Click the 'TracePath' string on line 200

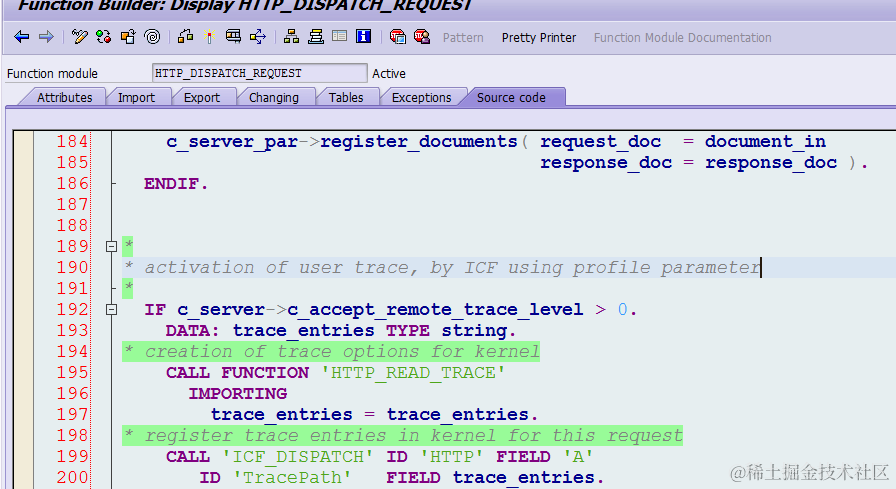tap(292, 477)
